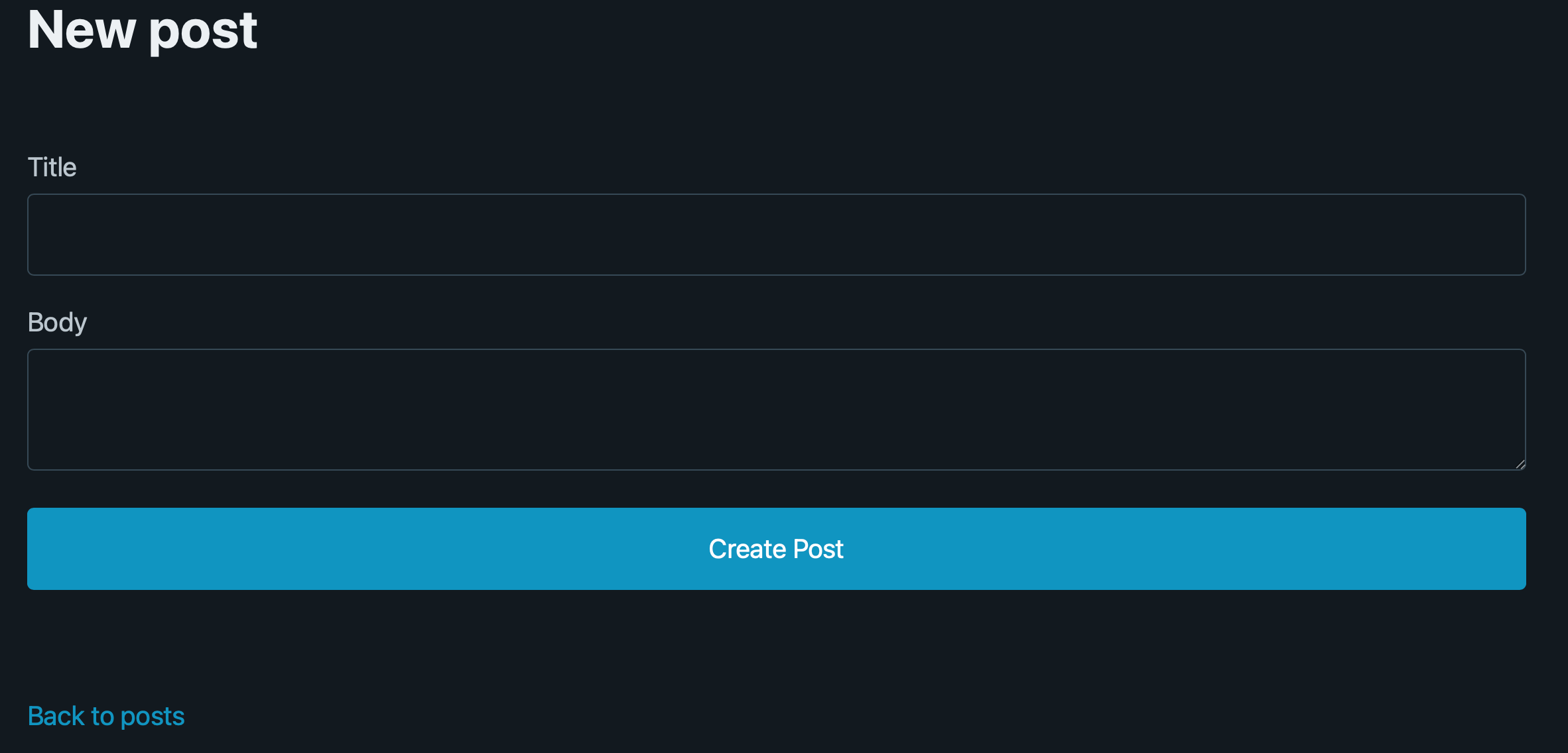
Task: Focus the Body text area
Action: point(776,409)
